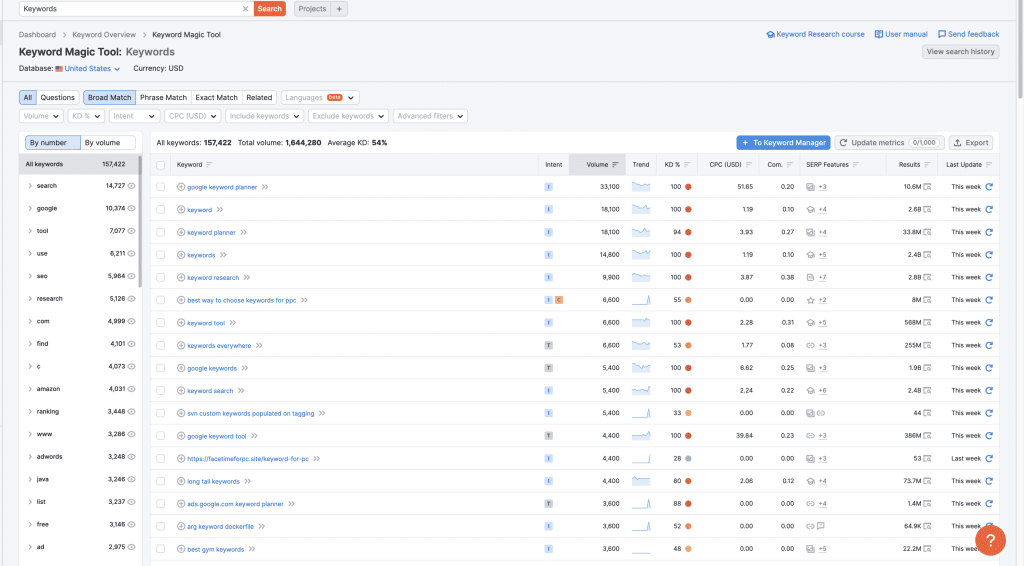Check the keyword research row checkbox
Image resolution: width=1024 pixels, height=566 pixels.
pyautogui.click(x=161, y=277)
